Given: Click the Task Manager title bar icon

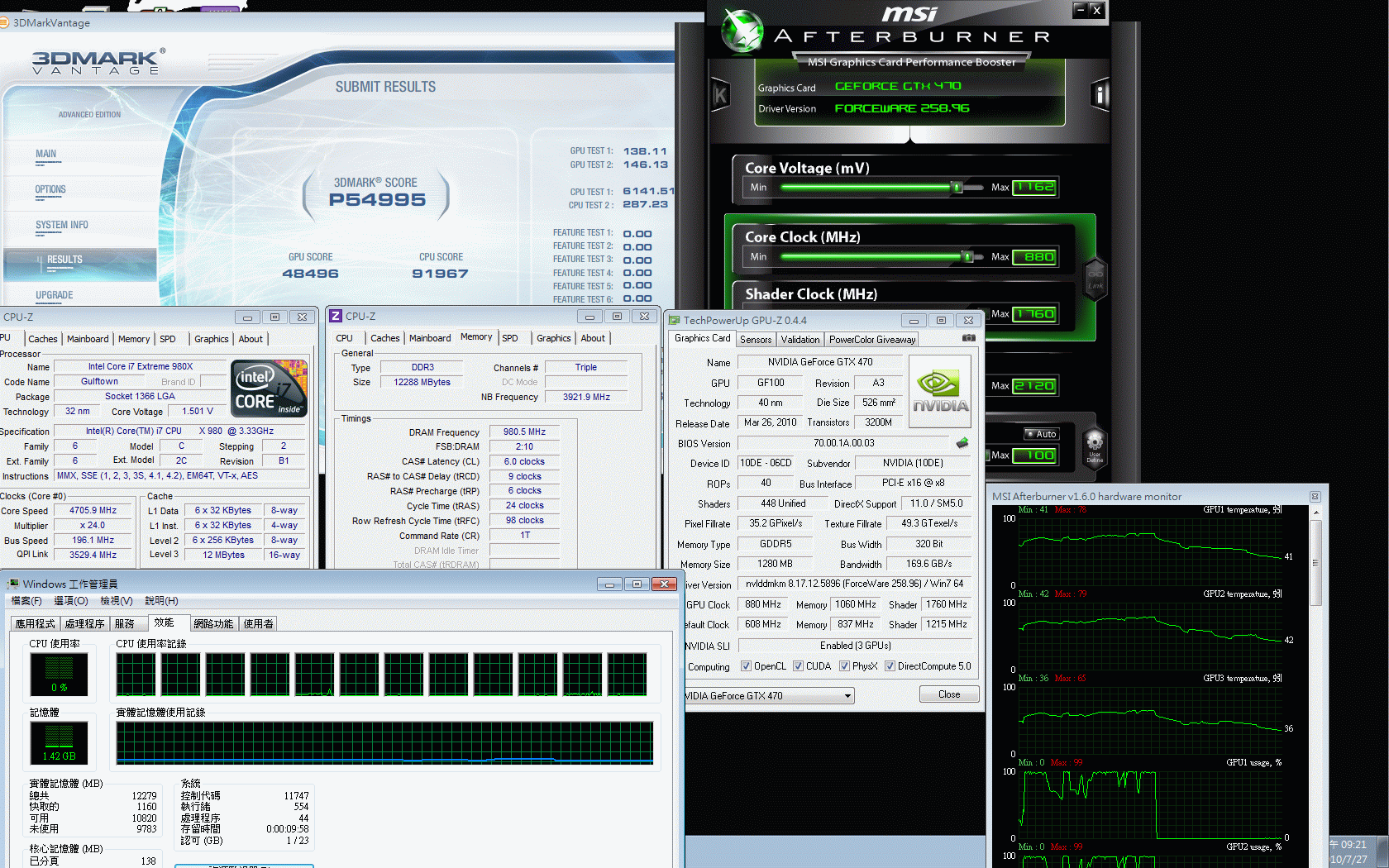Looking at the screenshot, I should (12, 584).
